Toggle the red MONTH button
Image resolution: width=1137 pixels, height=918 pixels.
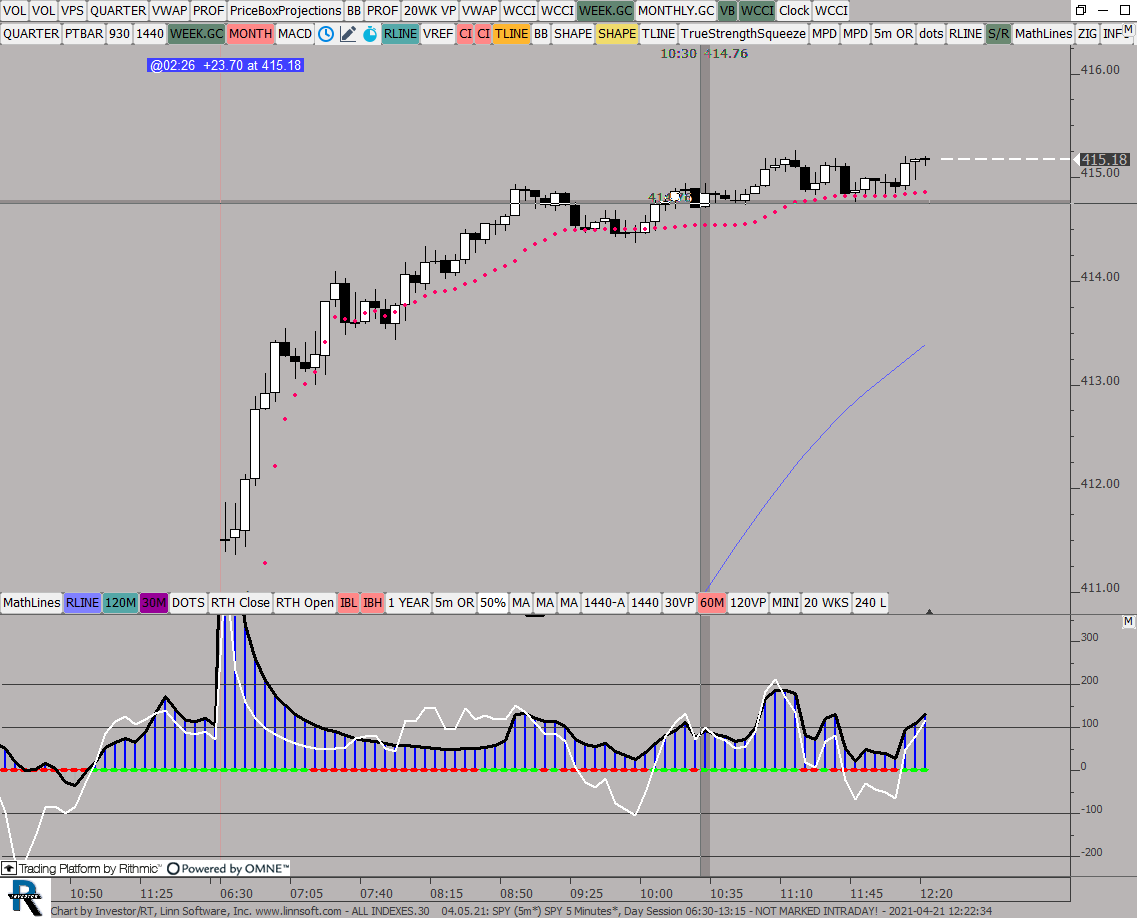[x=250, y=34]
